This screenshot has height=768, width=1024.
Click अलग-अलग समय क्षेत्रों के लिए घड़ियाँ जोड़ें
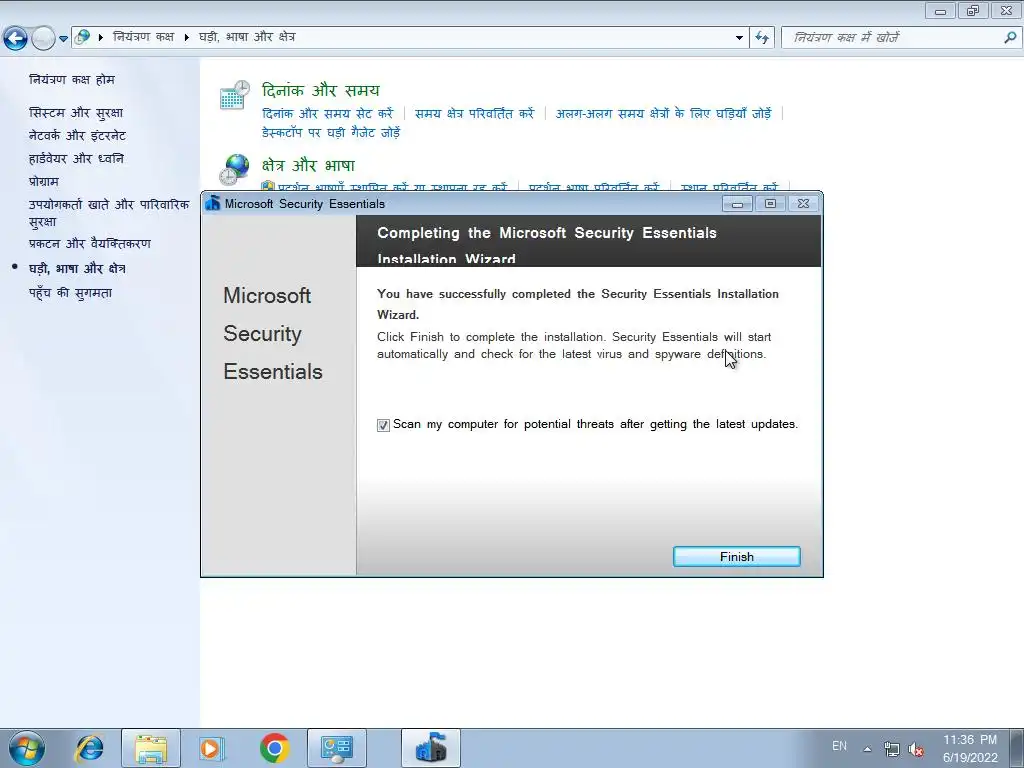pos(664,114)
